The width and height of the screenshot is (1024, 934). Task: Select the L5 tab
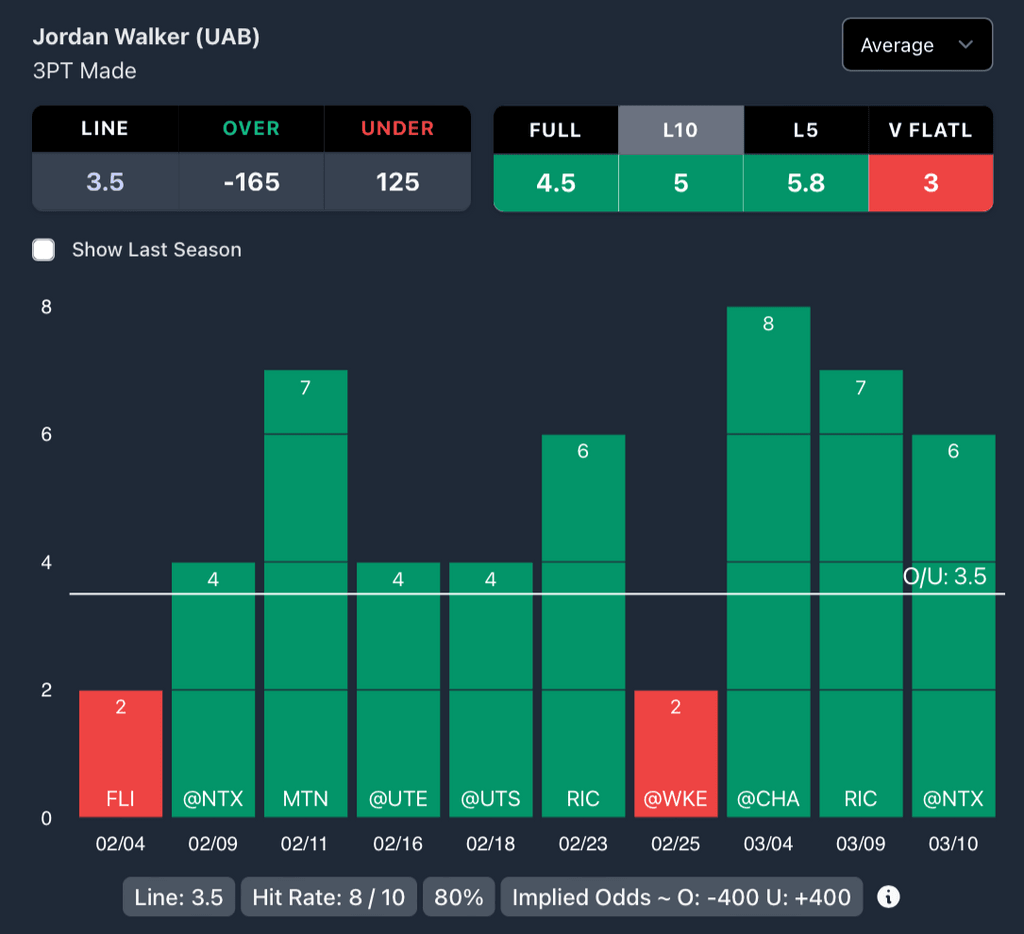click(x=806, y=130)
